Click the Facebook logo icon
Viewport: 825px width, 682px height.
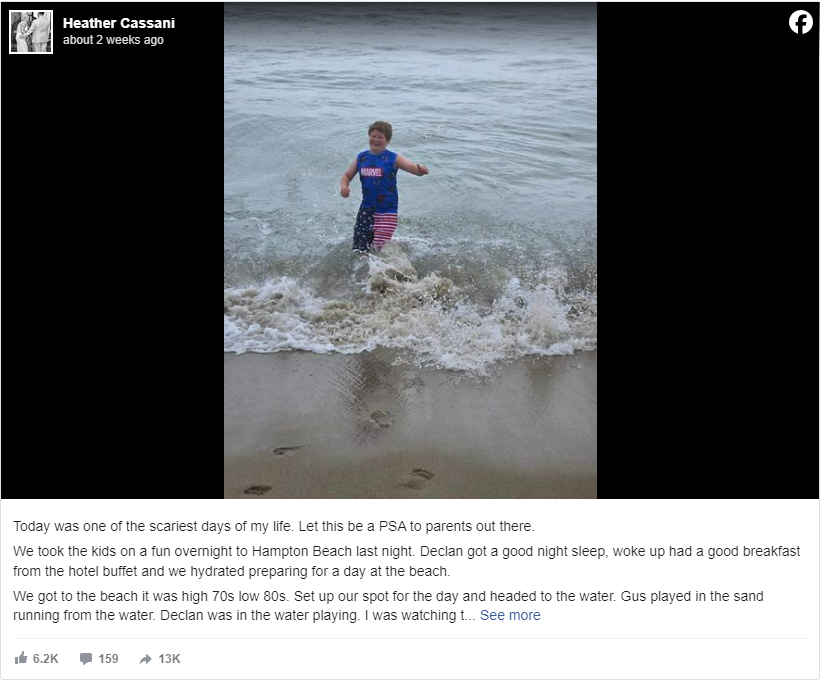coord(800,23)
